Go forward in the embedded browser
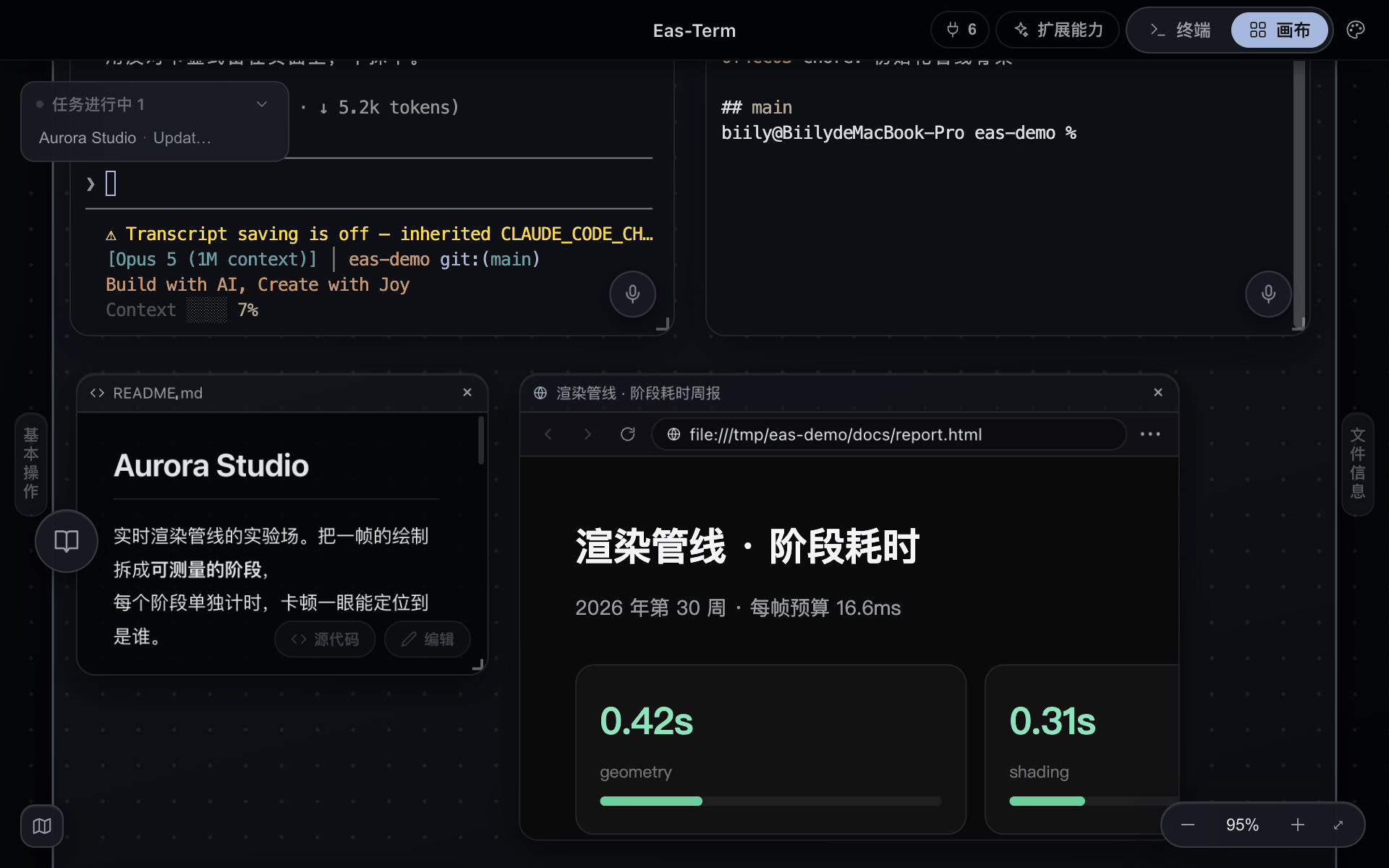 [x=587, y=434]
